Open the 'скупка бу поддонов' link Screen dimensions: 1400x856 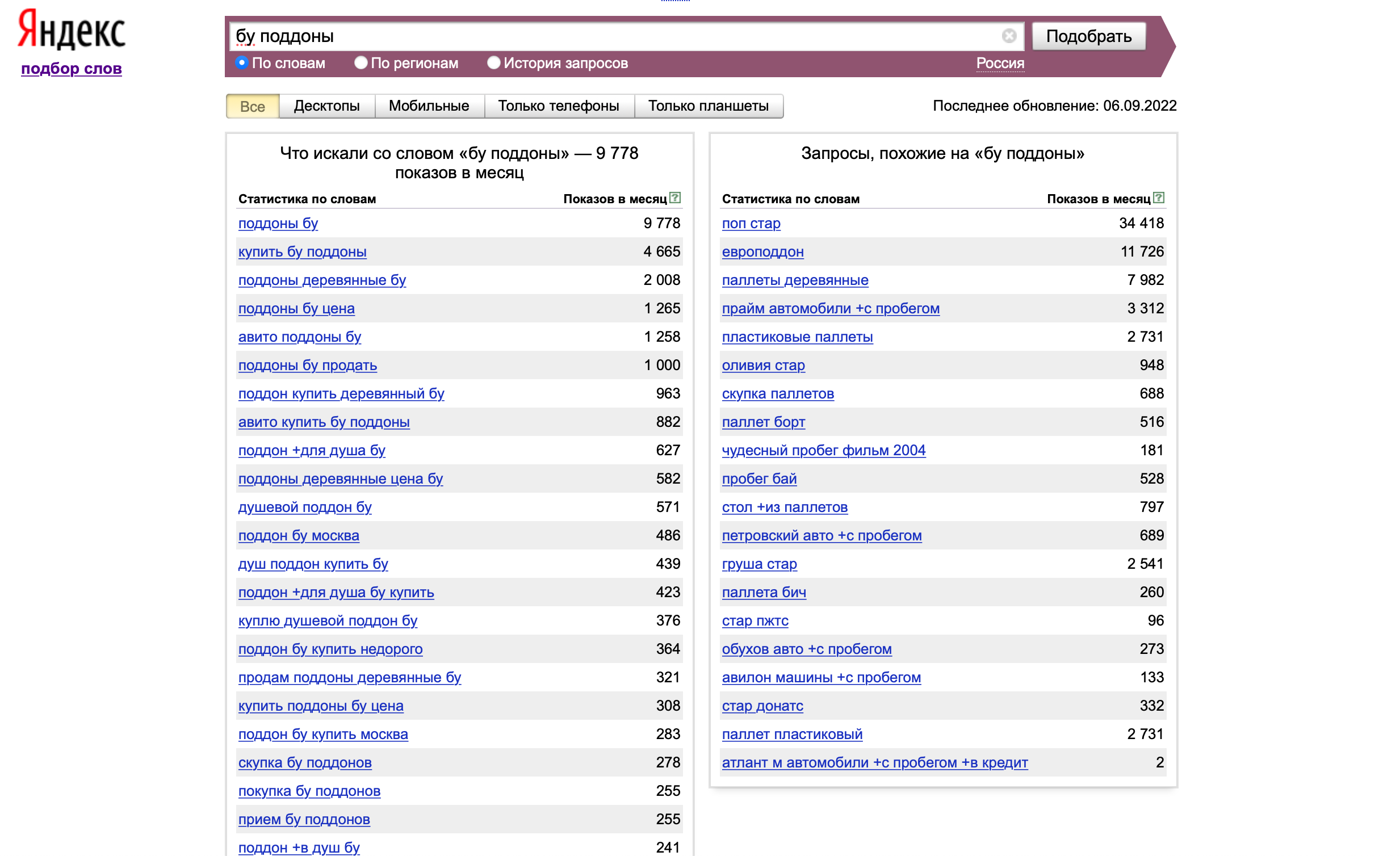(x=304, y=763)
